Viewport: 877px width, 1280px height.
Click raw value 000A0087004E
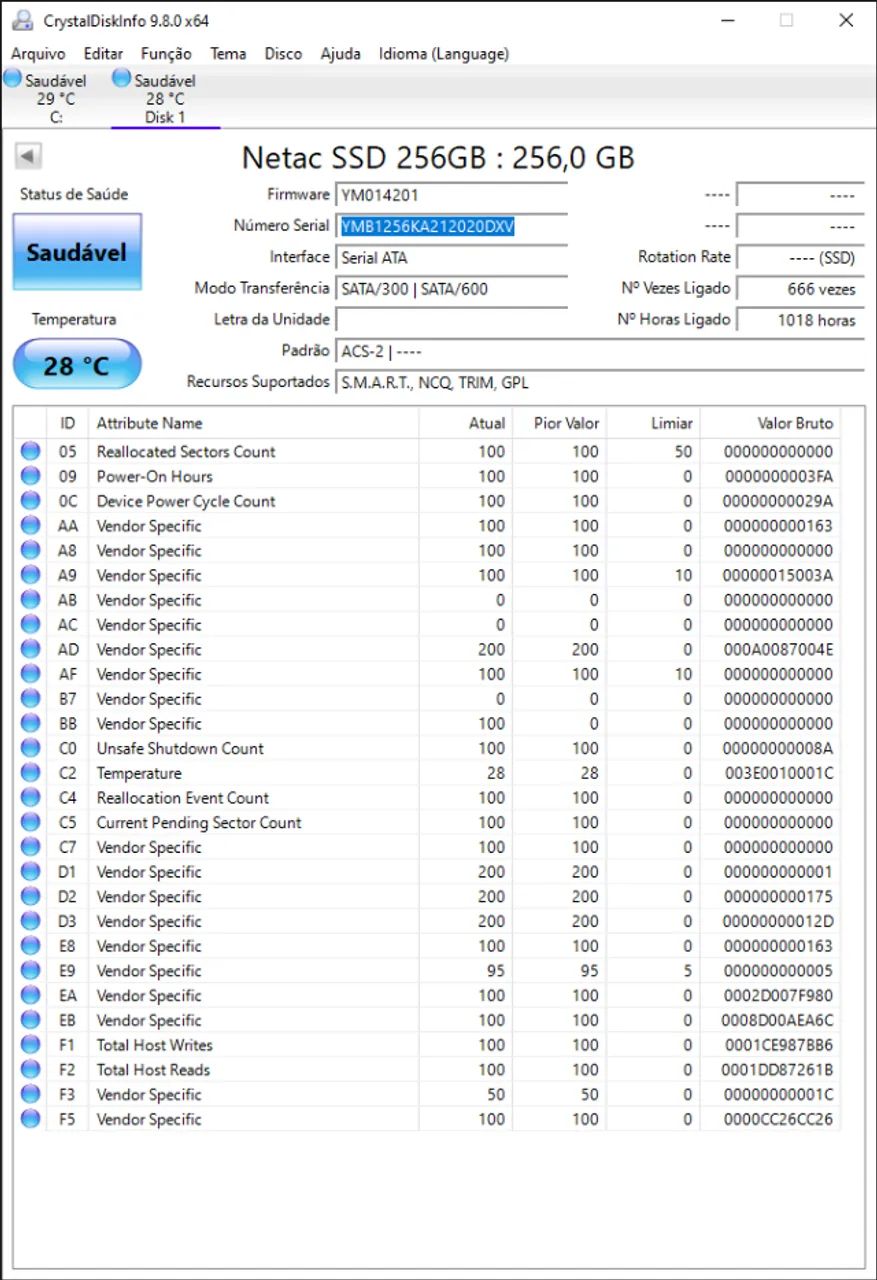(779, 649)
